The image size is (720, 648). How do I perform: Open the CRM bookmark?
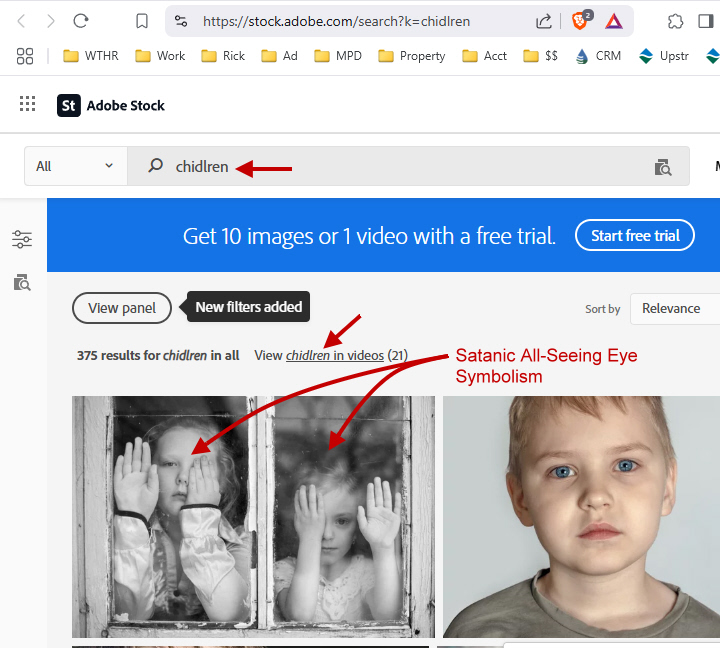[598, 56]
